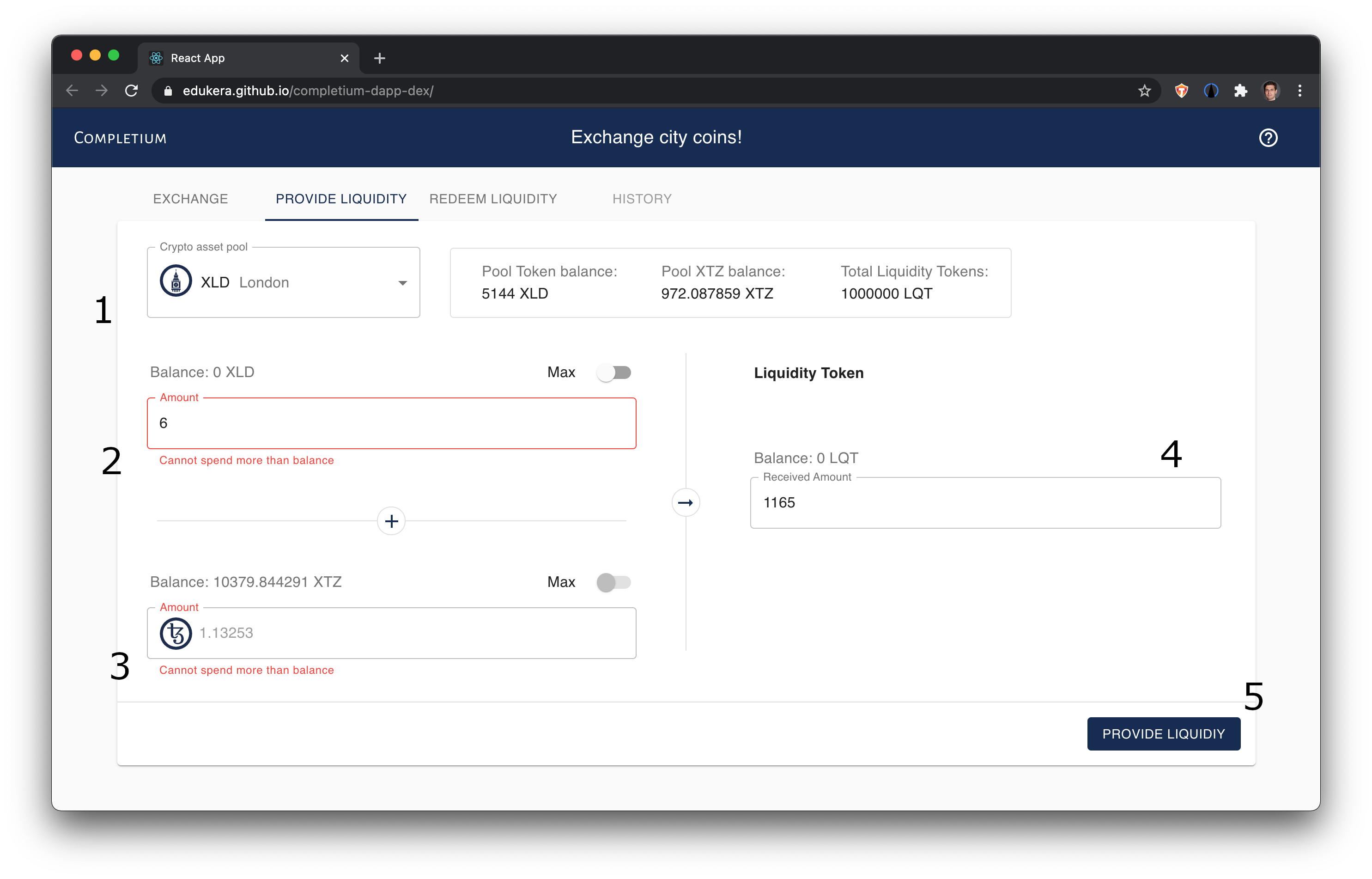This screenshot has height=879, width=1372.
Task: Click the browser address bar URL
Action: (x=308, y=91)
